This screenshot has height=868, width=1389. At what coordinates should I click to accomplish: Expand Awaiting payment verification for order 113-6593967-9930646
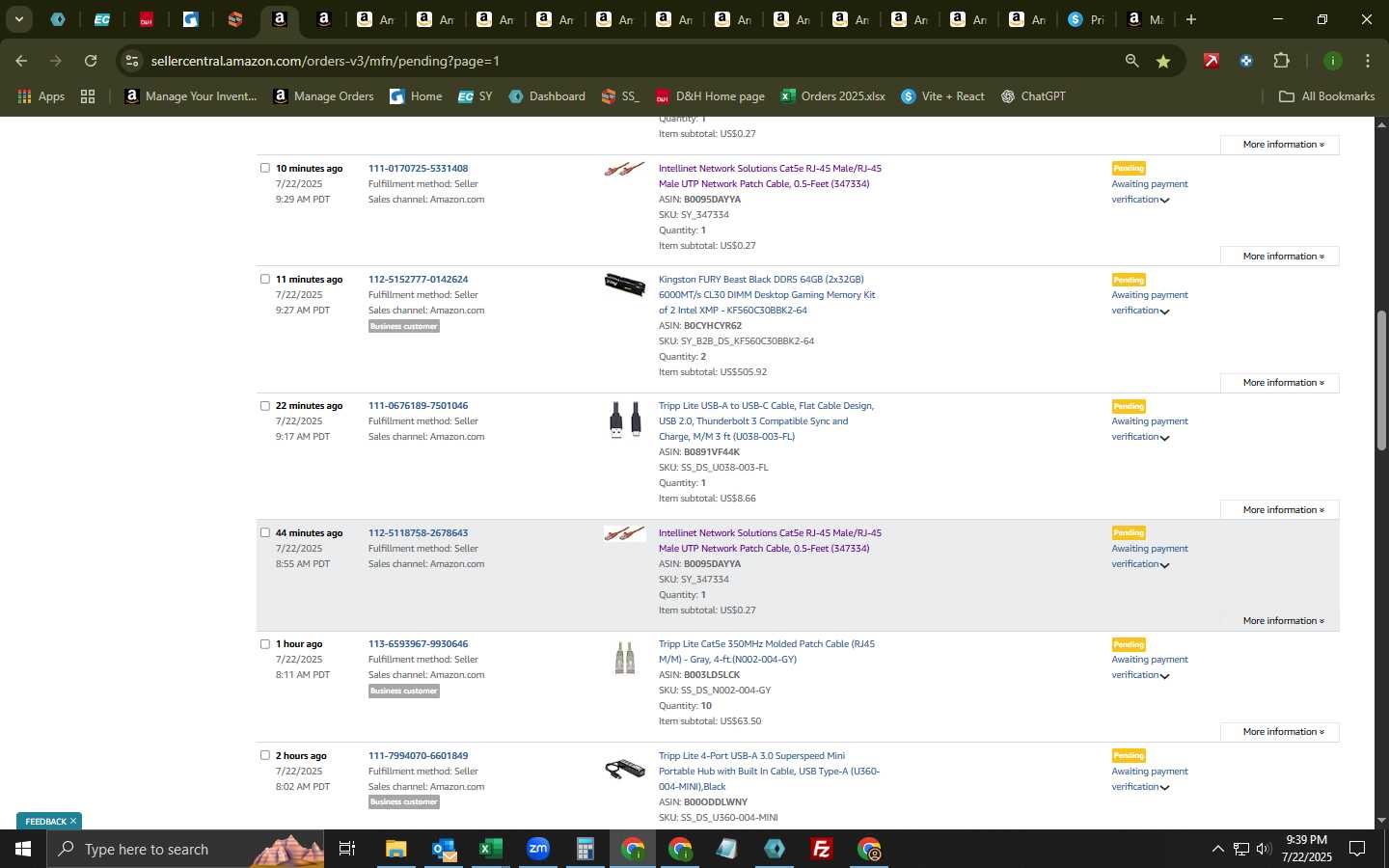(x=1150, y=667)
